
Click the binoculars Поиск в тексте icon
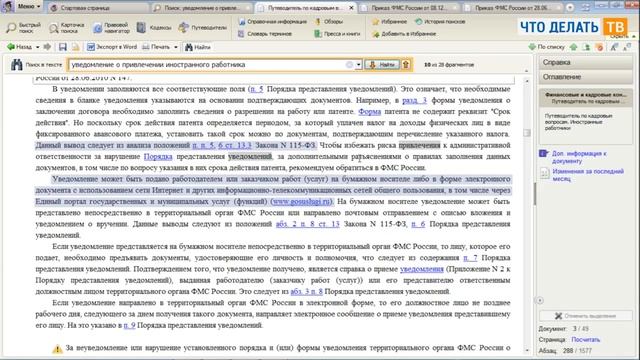(16, 64)
